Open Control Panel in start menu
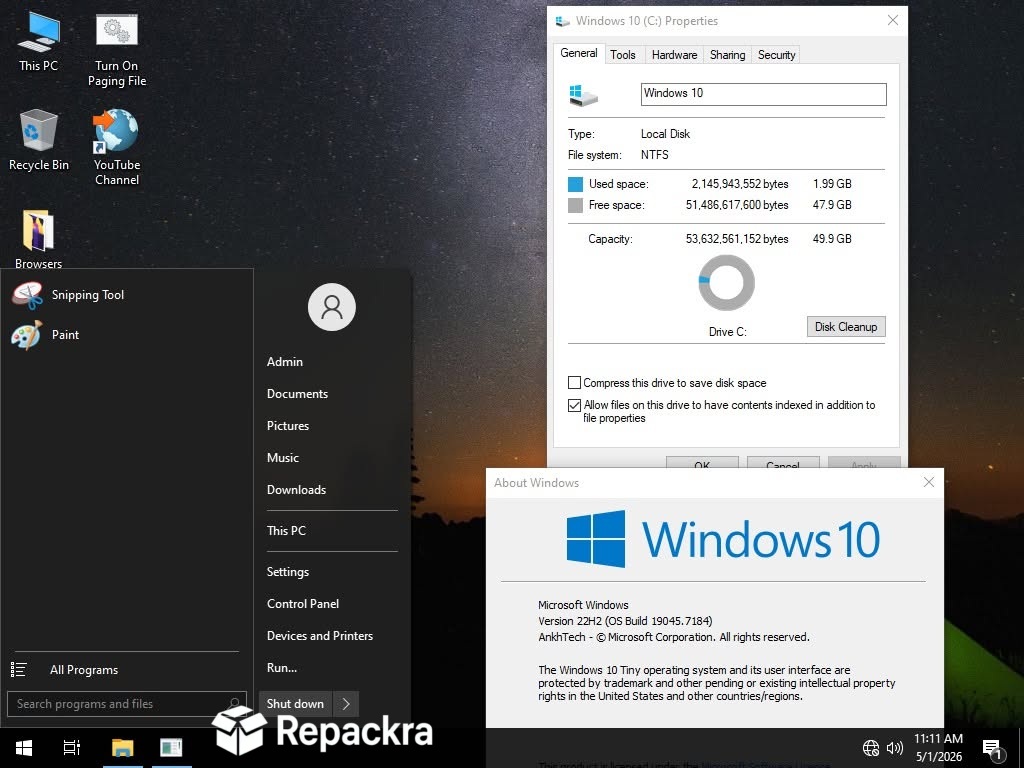This screenshot has height=768, width=1024. click(303, 604)
